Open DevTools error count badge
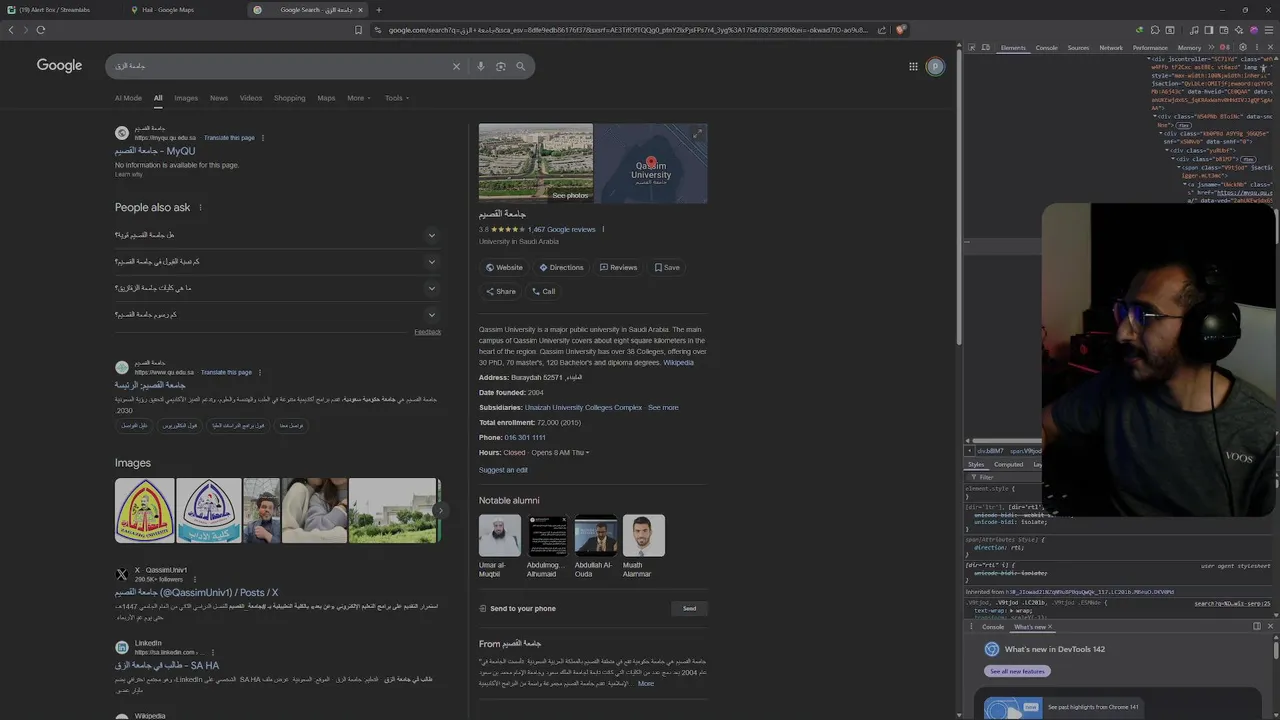This screenshot has width=1280, height=720. tap(1227, 48)
